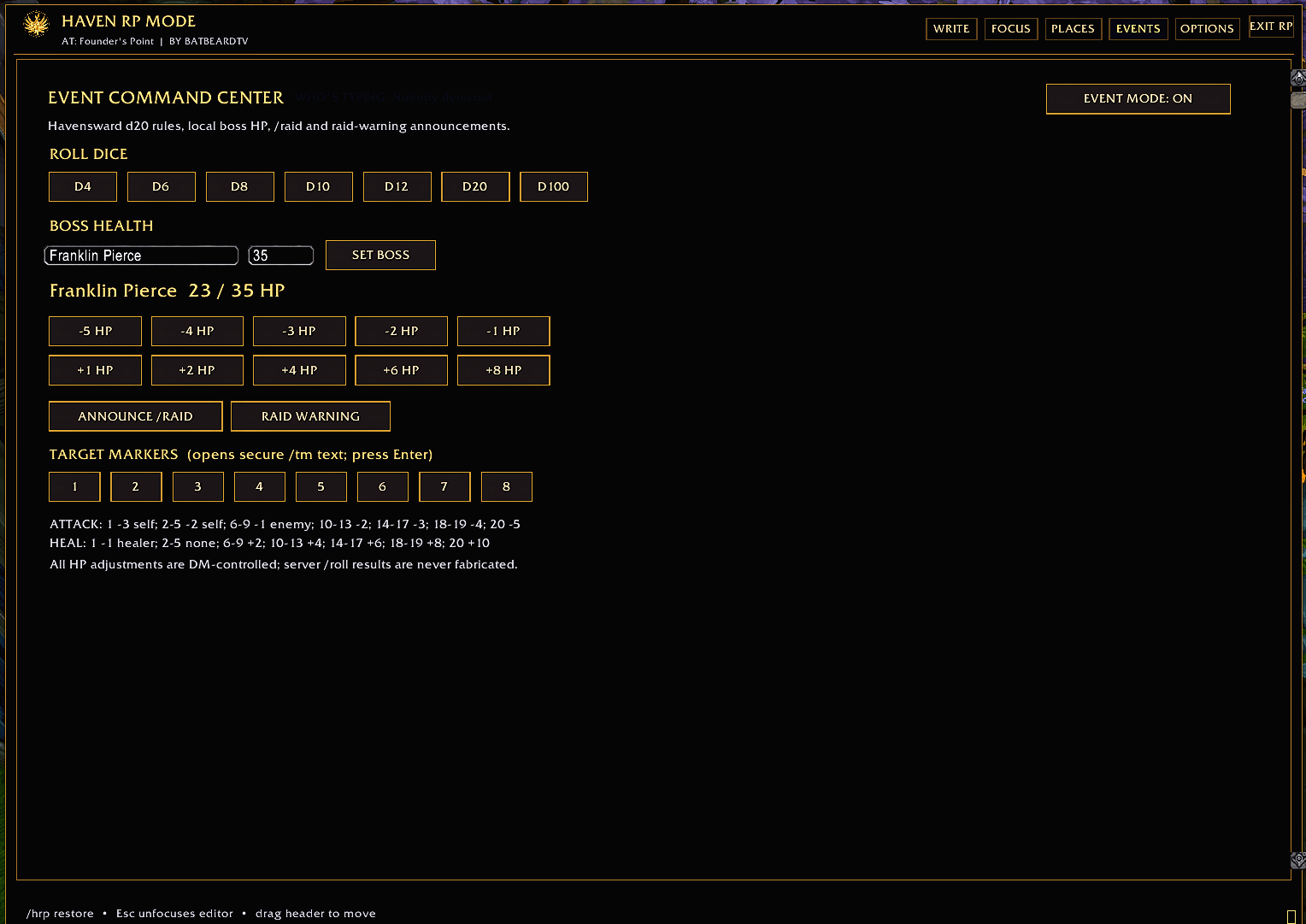Subtract 5 HP from boss
Viewport: 1306px width, 924px height.
[x=95, y=331]
